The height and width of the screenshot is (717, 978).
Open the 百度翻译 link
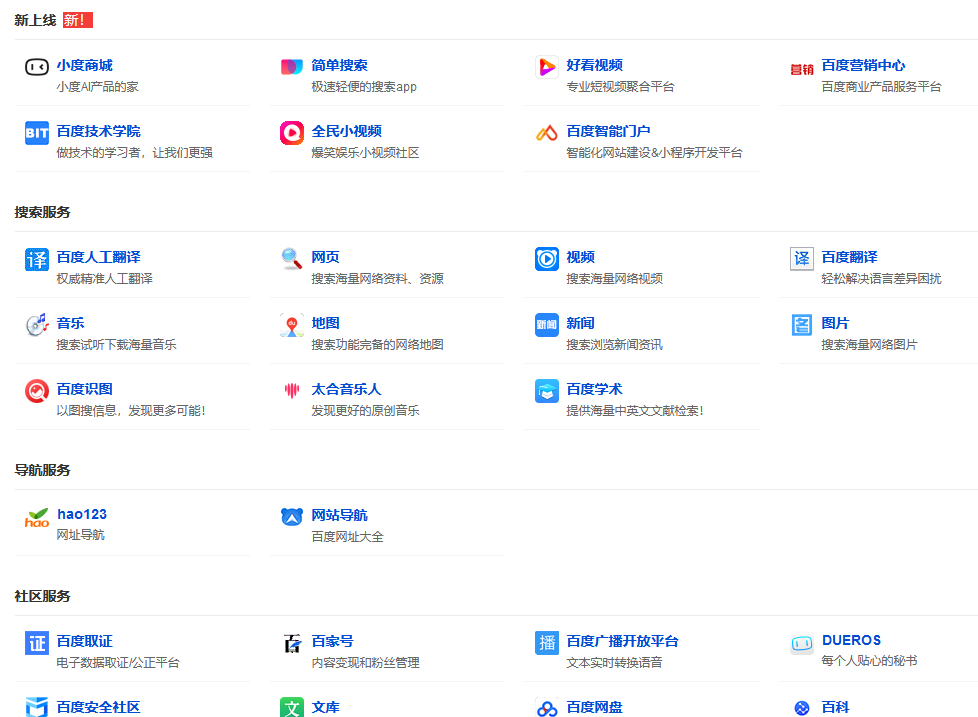850,257
